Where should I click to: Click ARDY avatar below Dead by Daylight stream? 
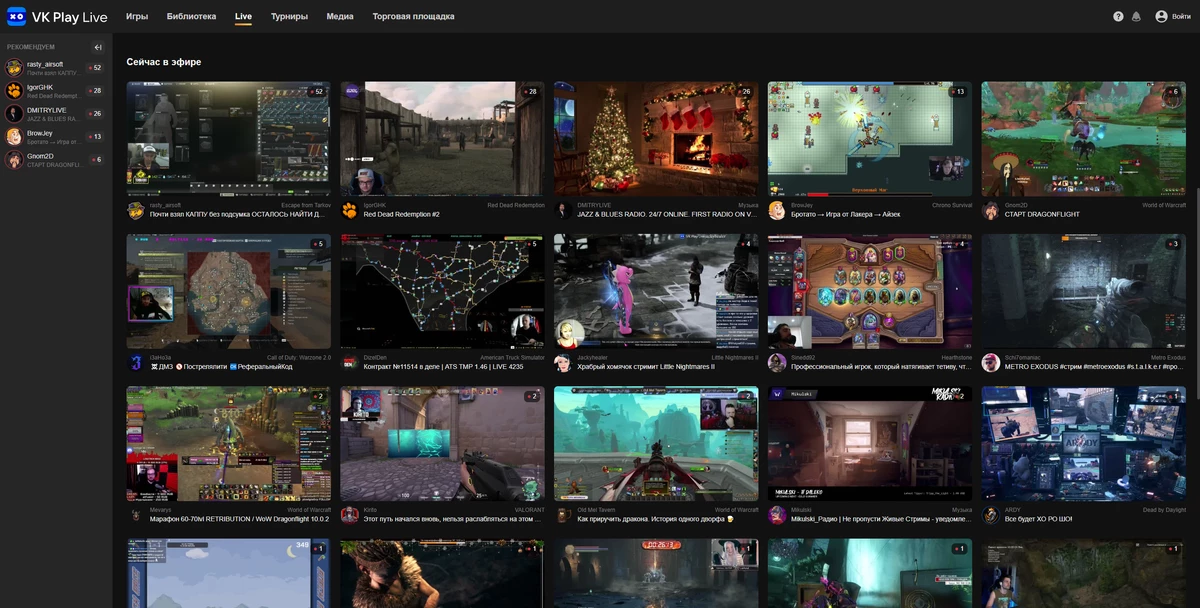pyautogui.click(x=991, y=515)
